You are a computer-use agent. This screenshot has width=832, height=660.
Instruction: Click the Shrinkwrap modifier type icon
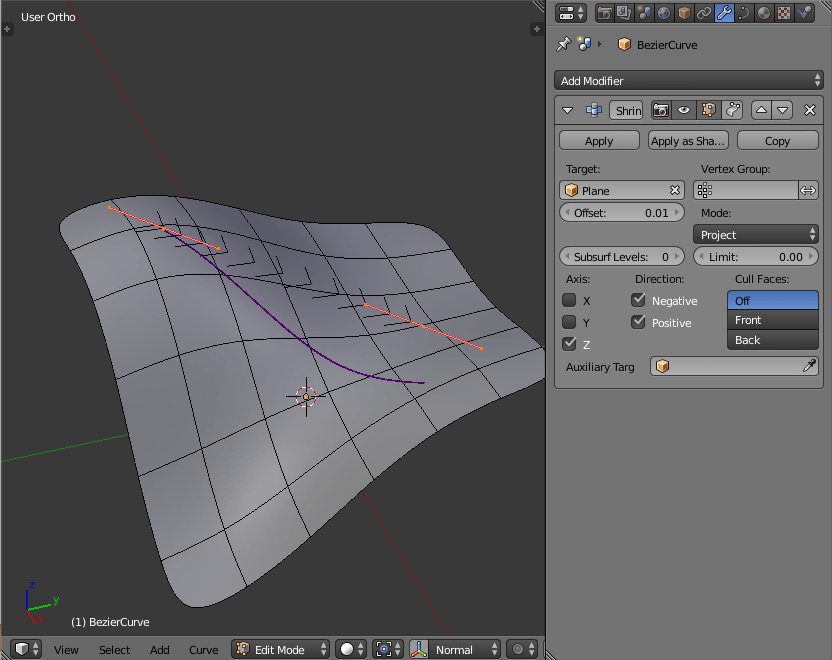click(x=593, y=110)
